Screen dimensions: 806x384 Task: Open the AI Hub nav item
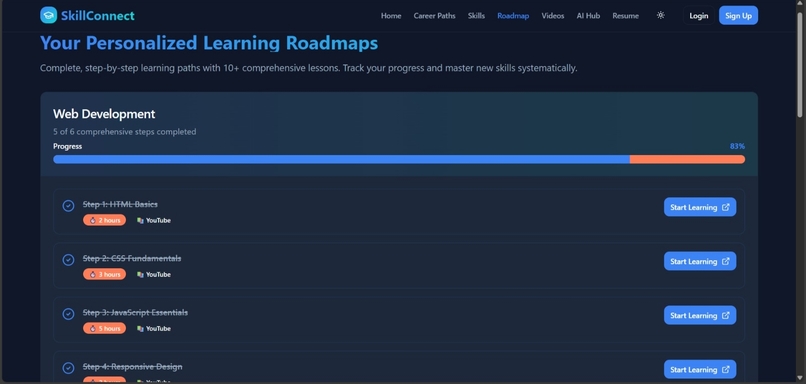(x=588, y=15)
